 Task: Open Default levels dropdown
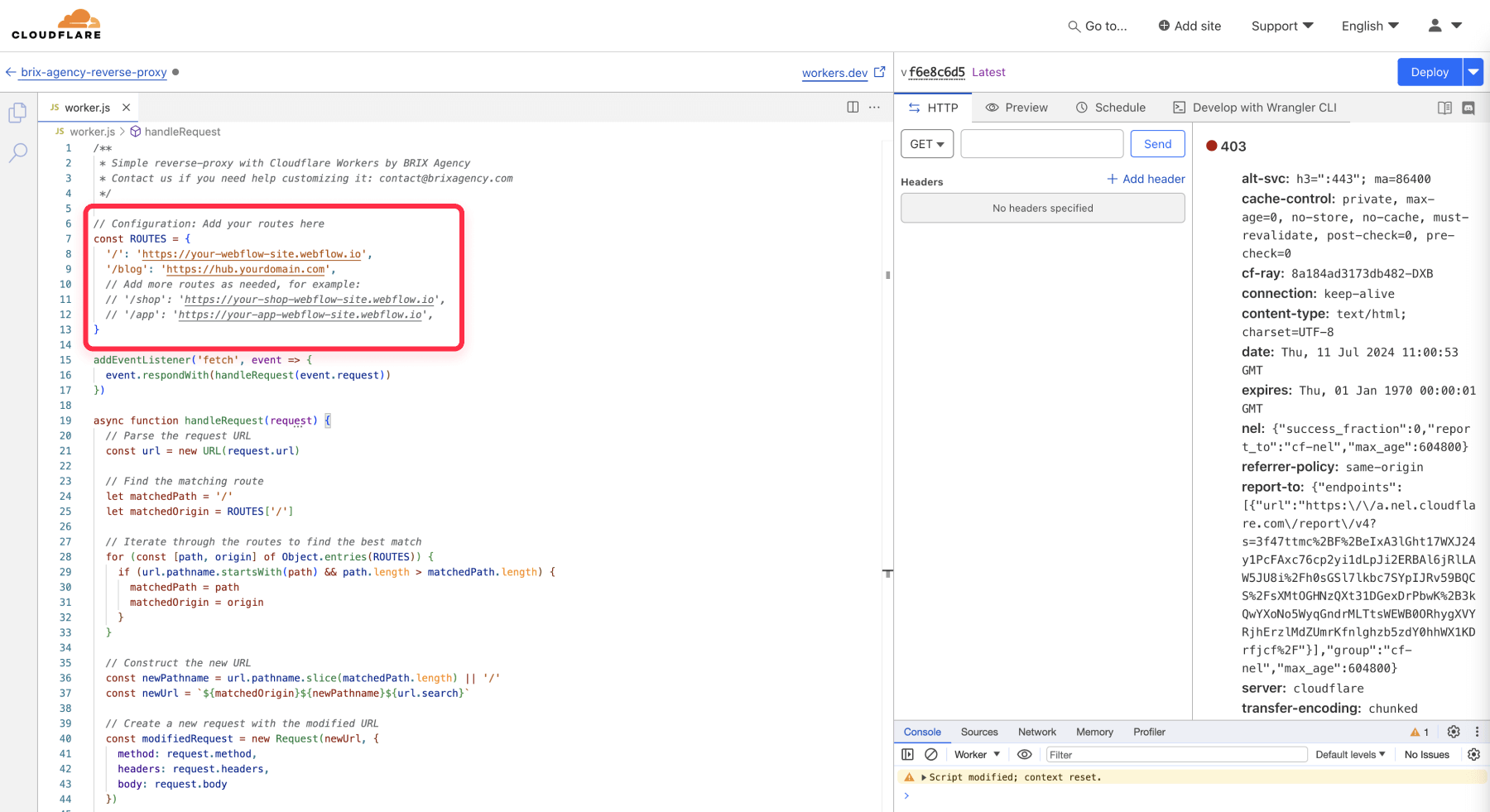pos(1350,754)
